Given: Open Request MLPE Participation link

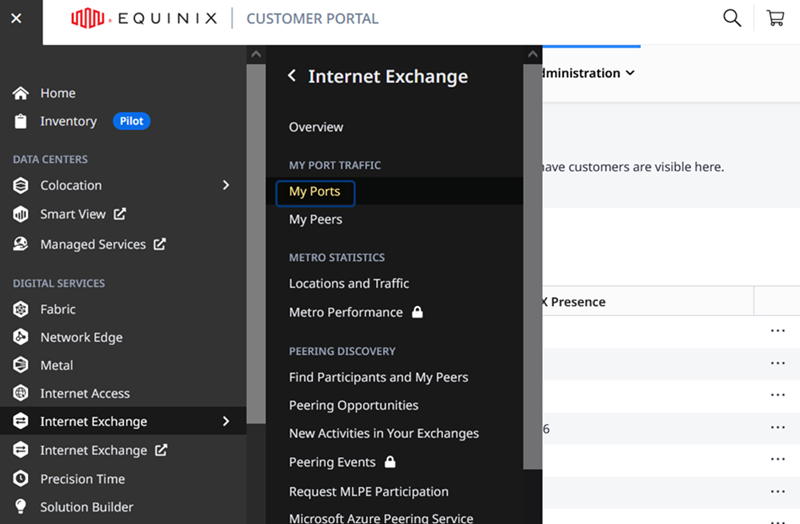Looking at the screenshot, I should 368,491.
